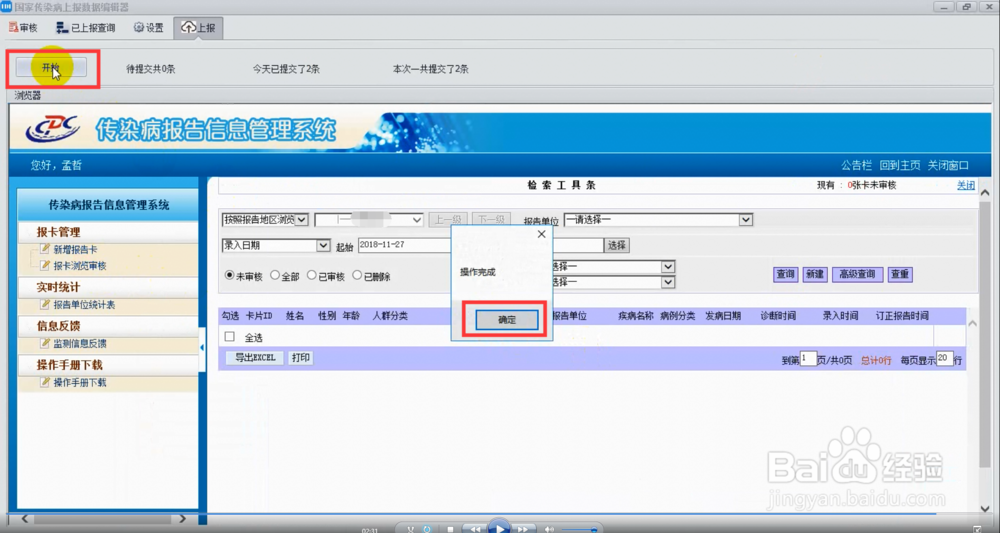This screenshot has height=533, width=1000.
Task: Adjust the player volume slider
Action: (578, 530)
